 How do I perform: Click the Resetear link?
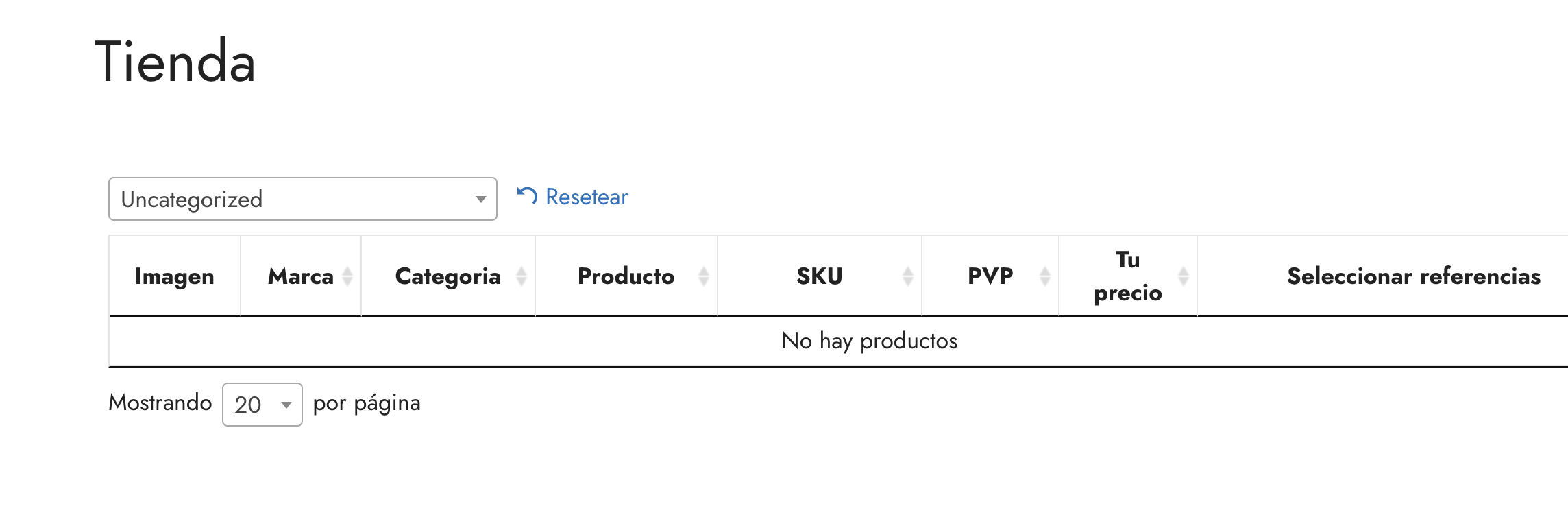pos(587,197)
